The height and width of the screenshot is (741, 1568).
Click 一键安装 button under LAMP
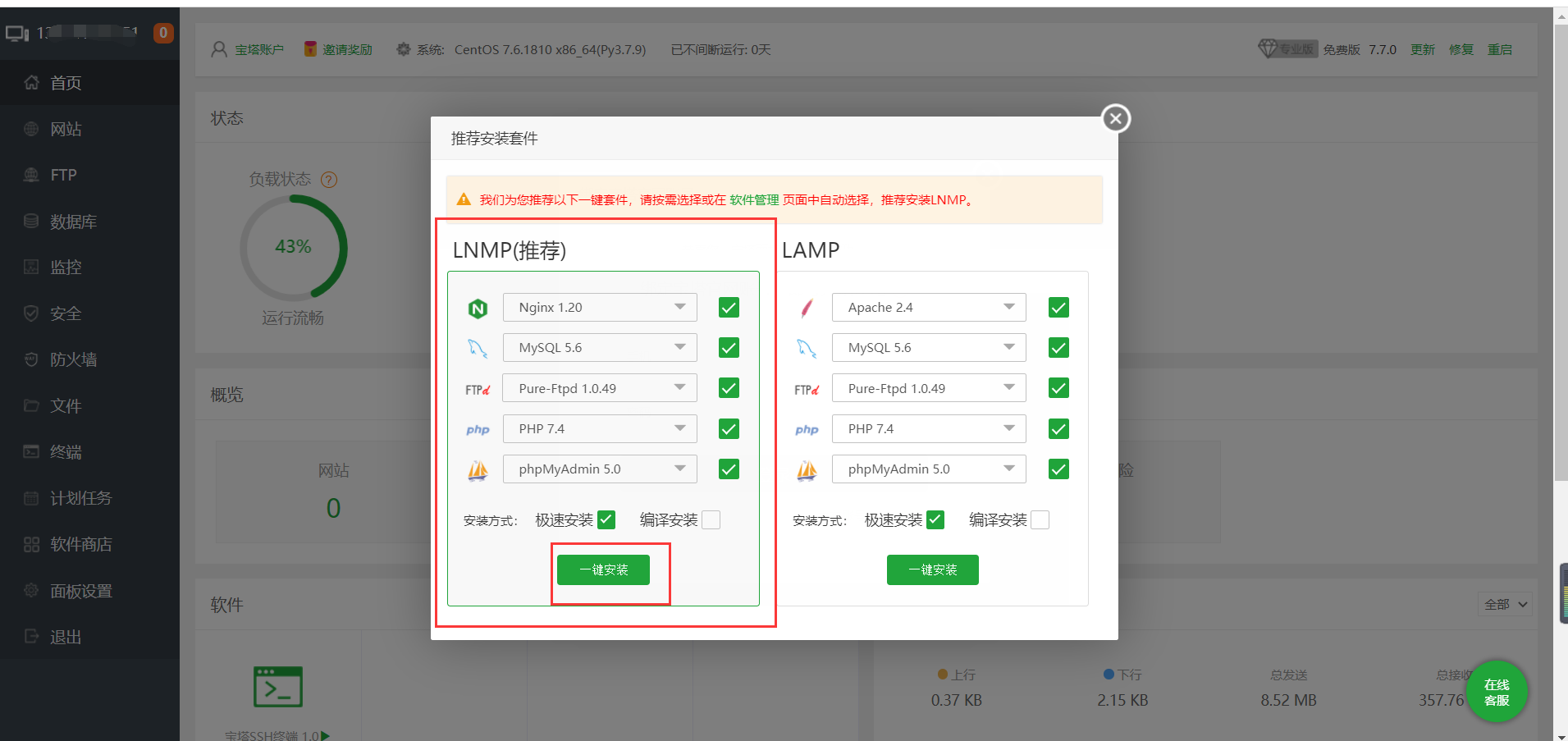pos(933,570)
